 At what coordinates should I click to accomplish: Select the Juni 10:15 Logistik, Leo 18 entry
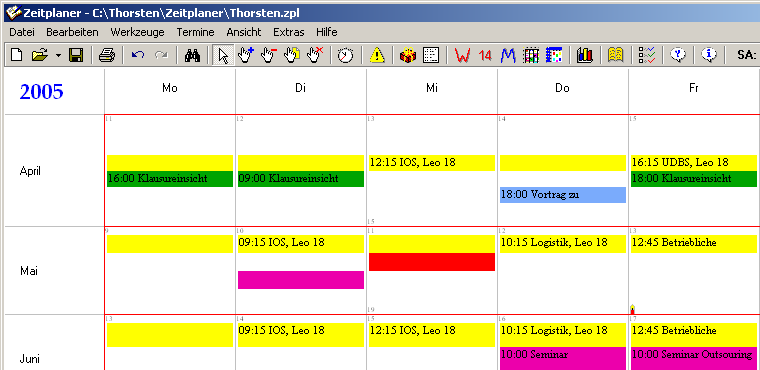563,335
